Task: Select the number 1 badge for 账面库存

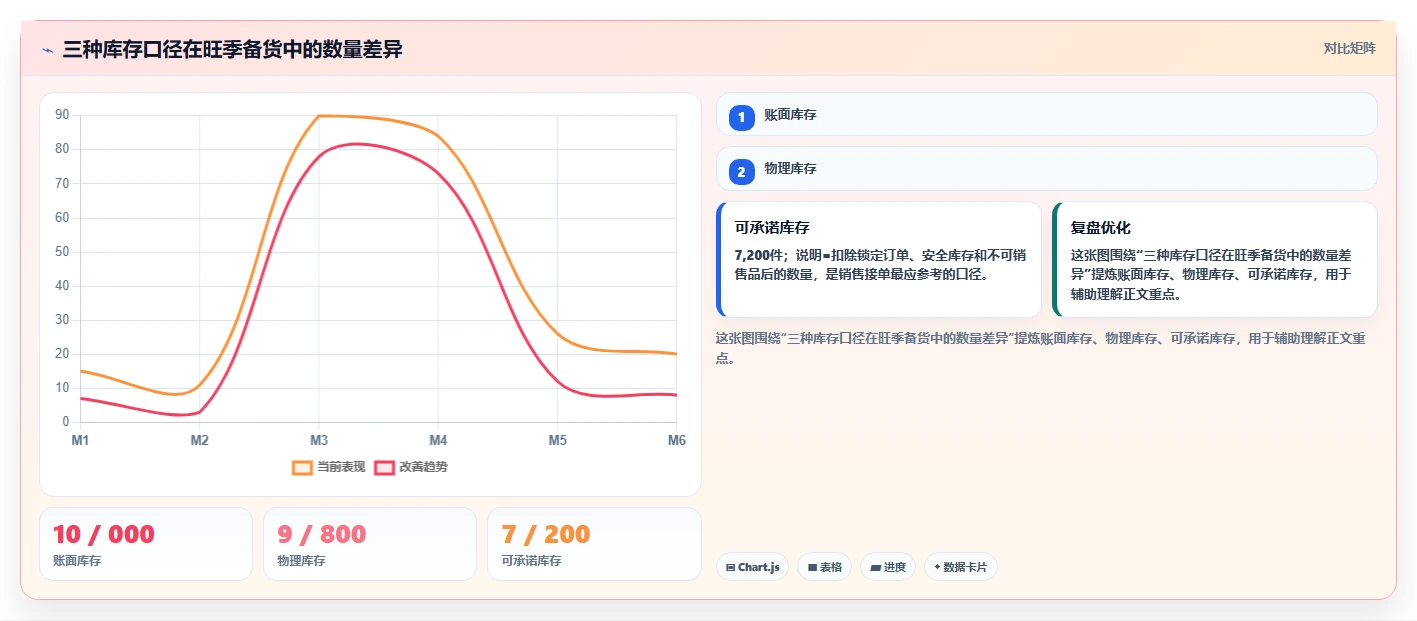Action: 741,117
